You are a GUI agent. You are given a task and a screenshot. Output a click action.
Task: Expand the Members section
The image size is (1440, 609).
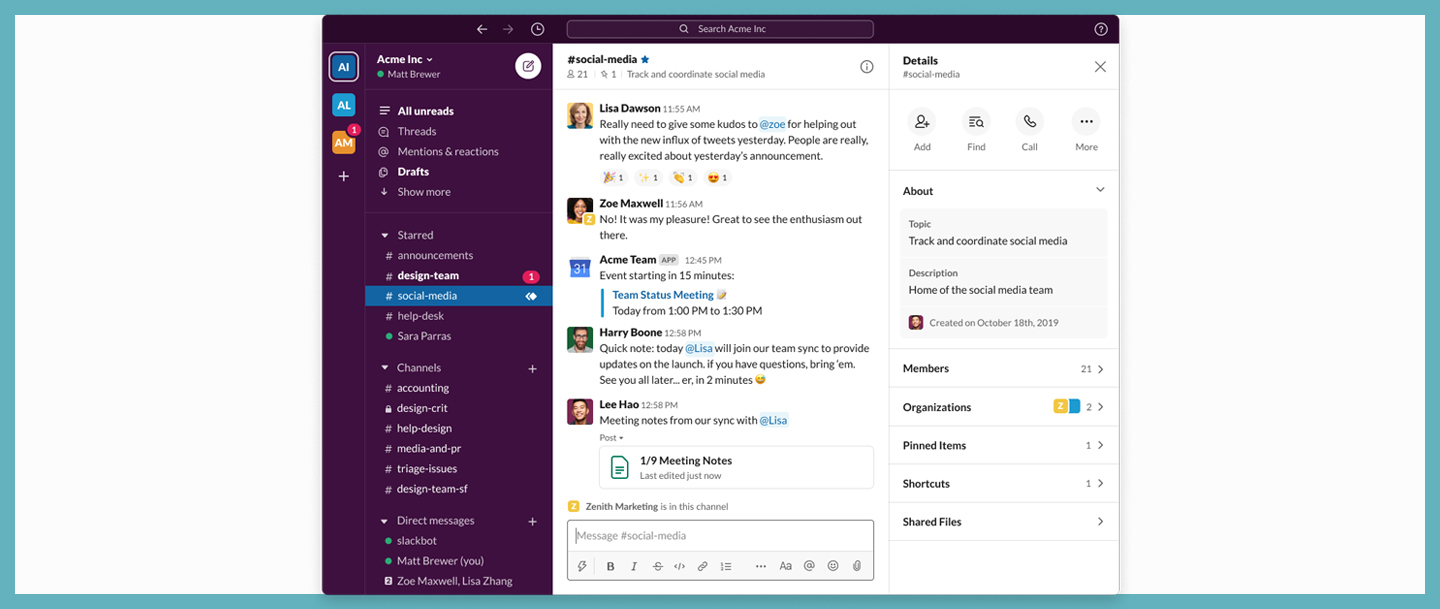pos(1003,368)
